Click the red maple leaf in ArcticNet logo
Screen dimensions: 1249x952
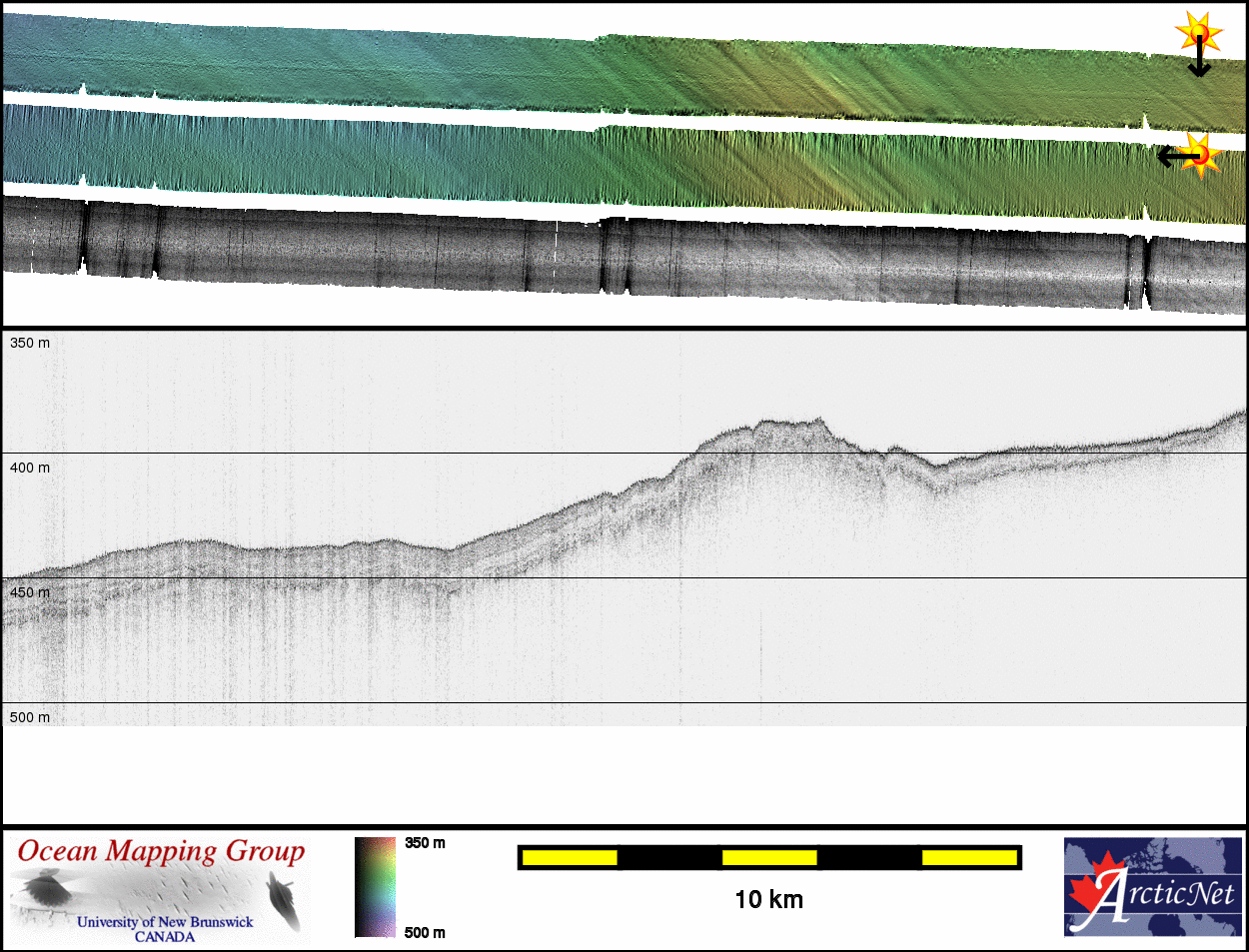(x=1096, y=883)
